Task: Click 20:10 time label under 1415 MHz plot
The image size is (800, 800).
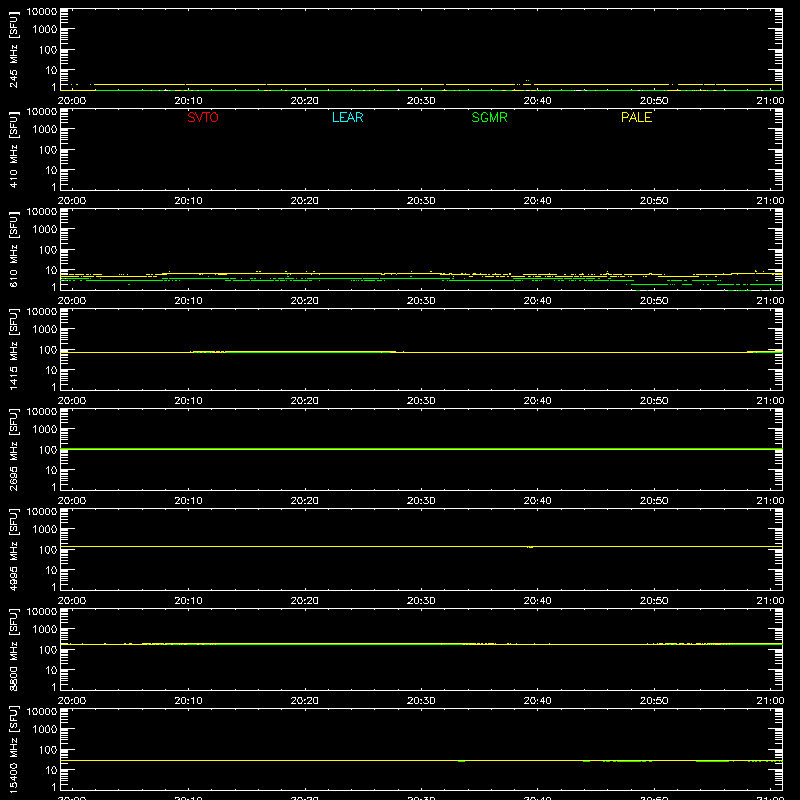Action: click(x=188, y=401)
